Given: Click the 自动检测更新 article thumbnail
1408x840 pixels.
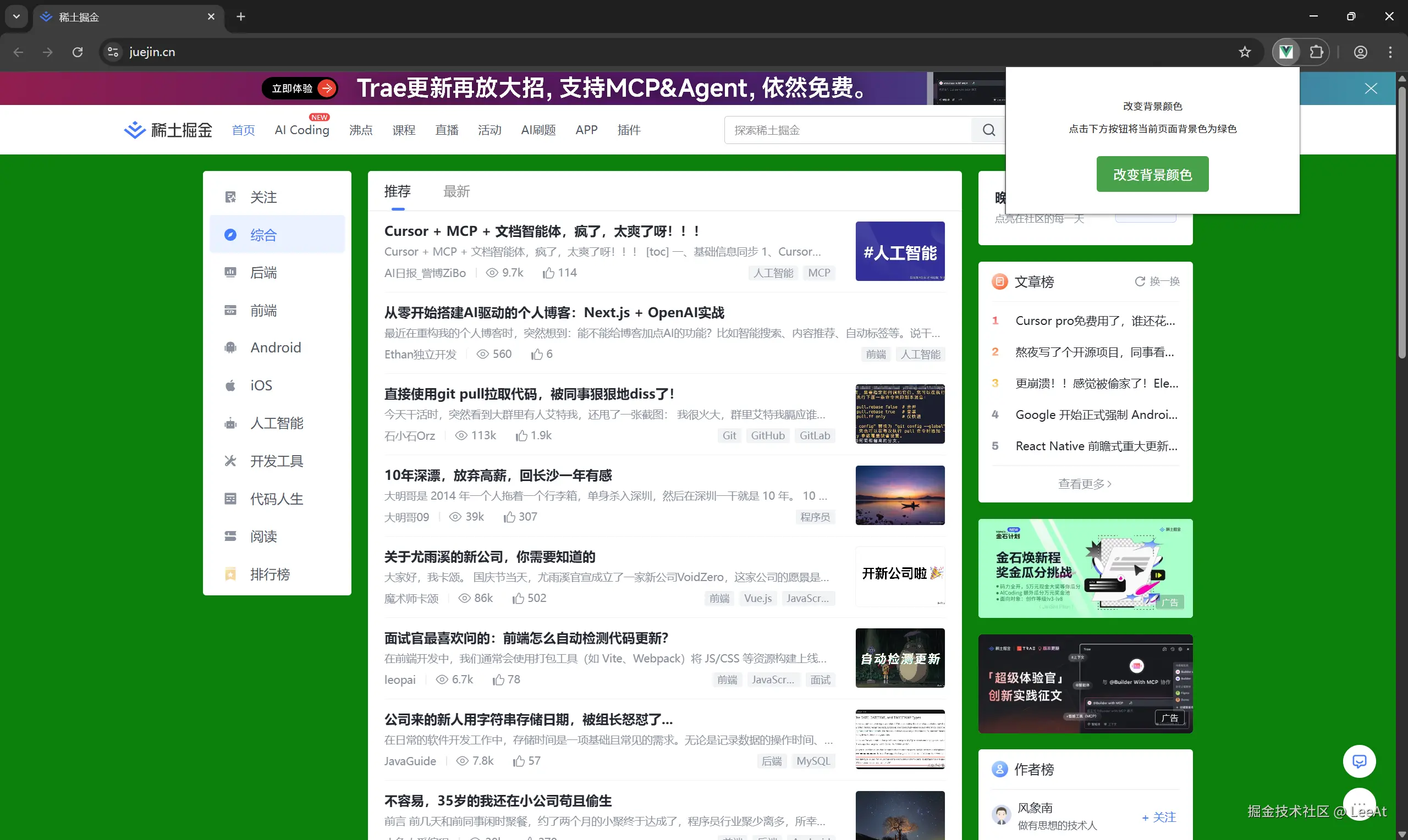Looking at the screenshot, I should 900,658.
